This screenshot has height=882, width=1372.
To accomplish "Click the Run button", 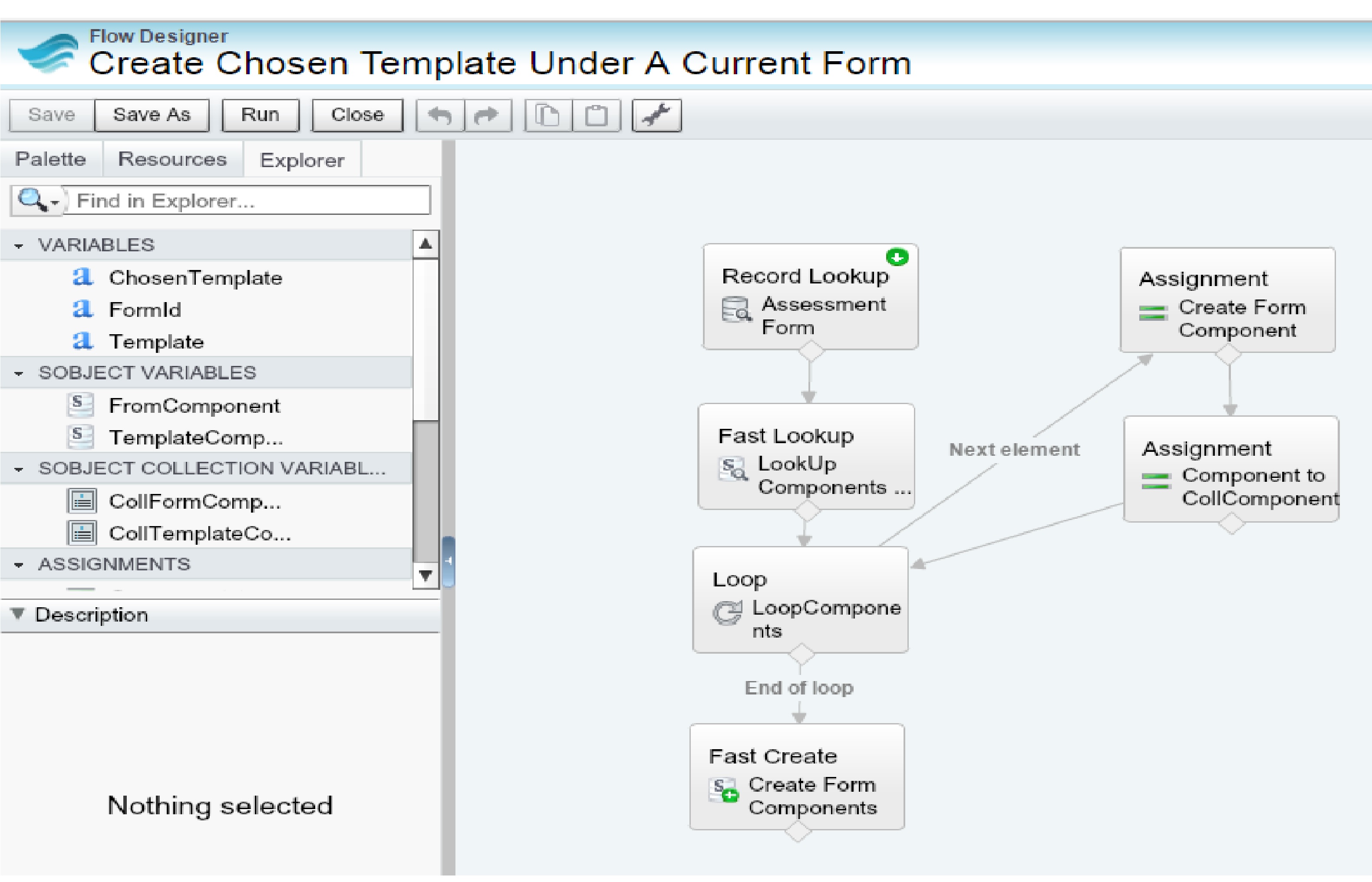I will coord(260,115).
